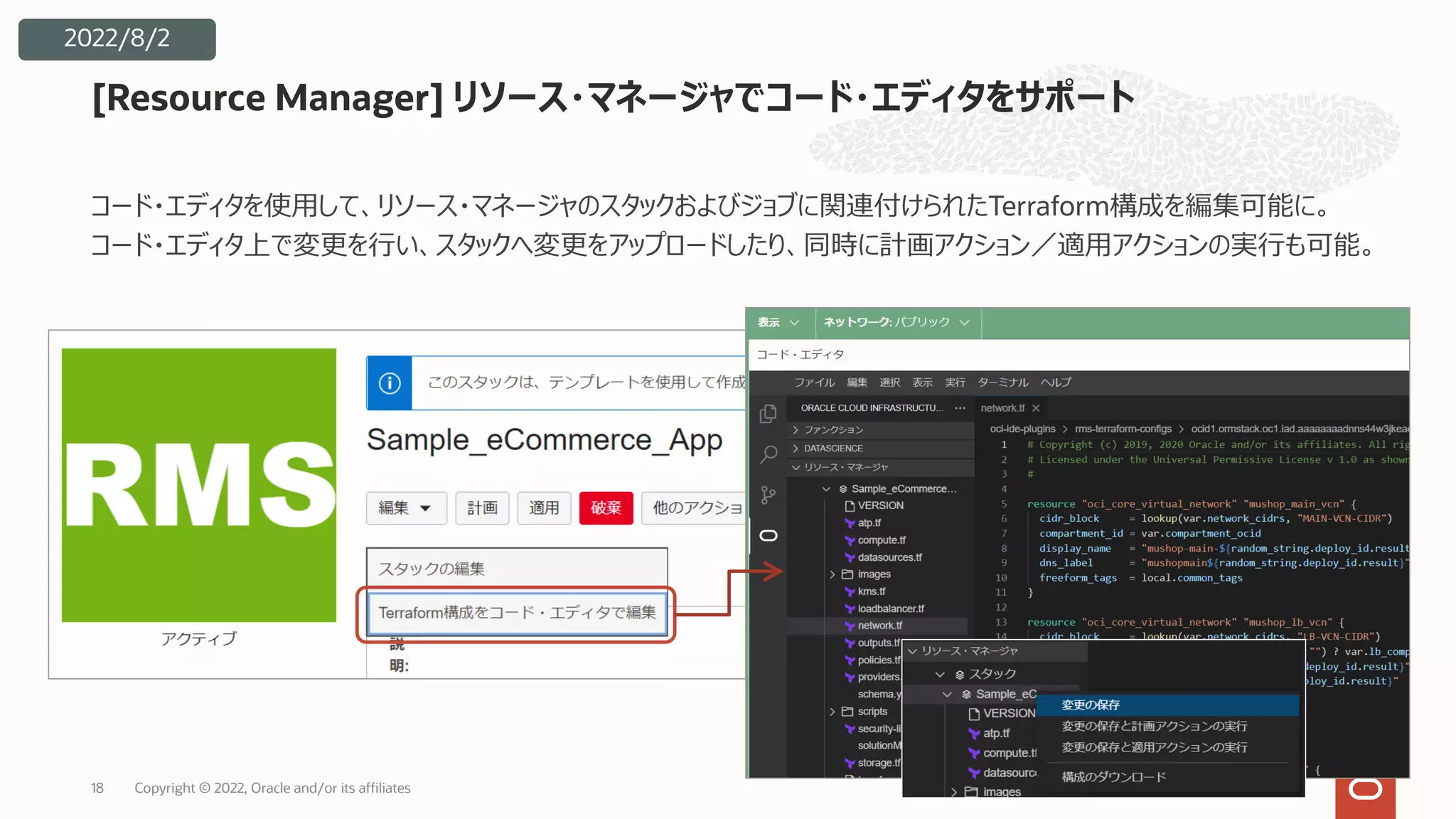Viewport: 1456px width, 819px height.
Task: Open the Search magnifier icon in activity bar
Action: (768, 454)
